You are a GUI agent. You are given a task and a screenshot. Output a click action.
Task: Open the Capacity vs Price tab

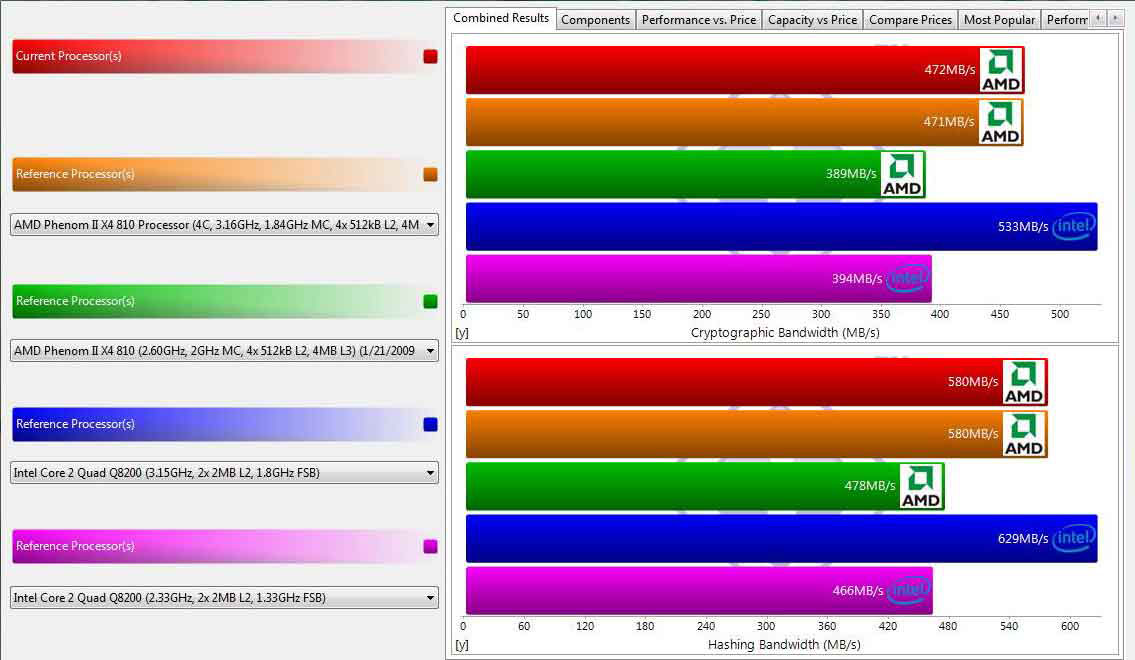tap(813, 20)
